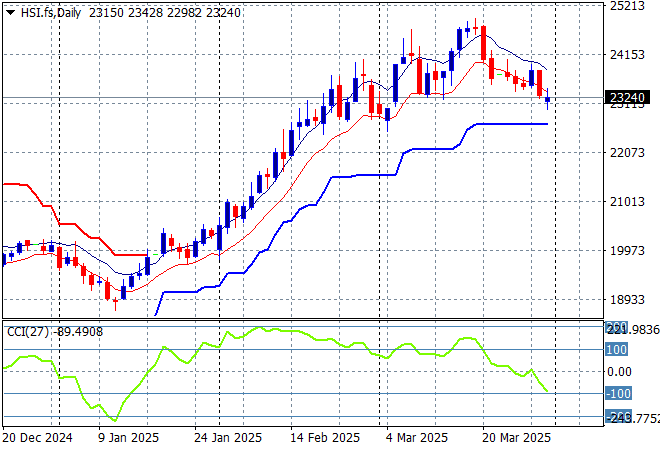Click the 24153 price scale label
The height and width of the screenshot is (450, 660).
[x=626, y=55]
